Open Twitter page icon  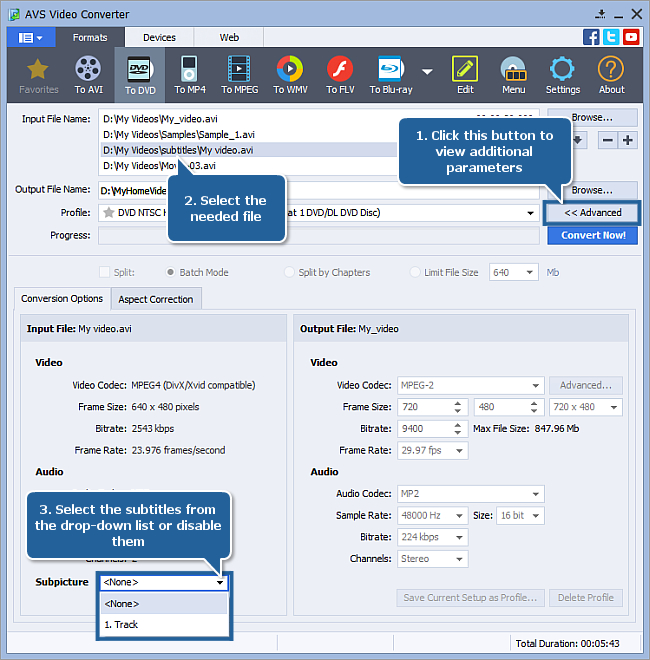coord(611,37)
